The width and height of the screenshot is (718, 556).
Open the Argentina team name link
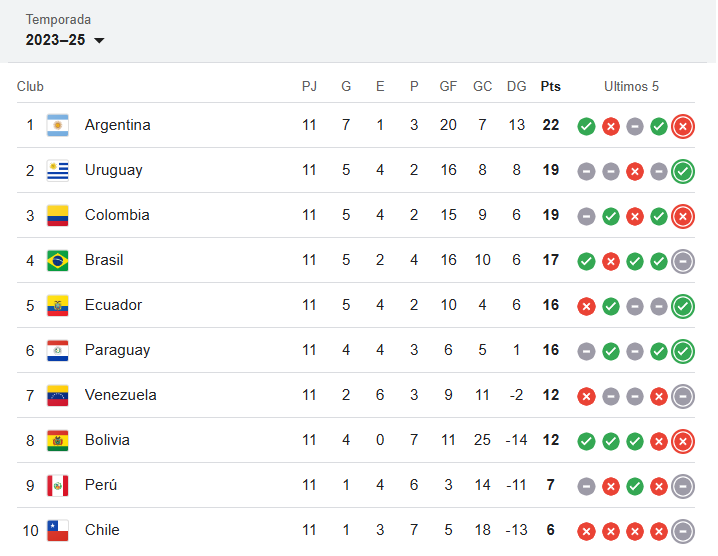[117, 125]
